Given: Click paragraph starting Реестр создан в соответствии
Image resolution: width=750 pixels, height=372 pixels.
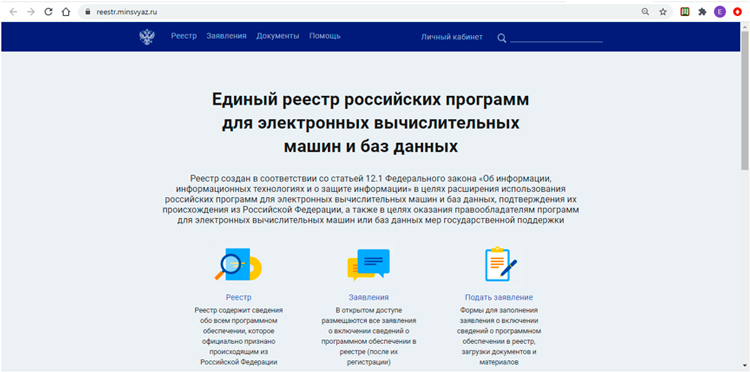Looking at the screenshot, I should point(371,200).
